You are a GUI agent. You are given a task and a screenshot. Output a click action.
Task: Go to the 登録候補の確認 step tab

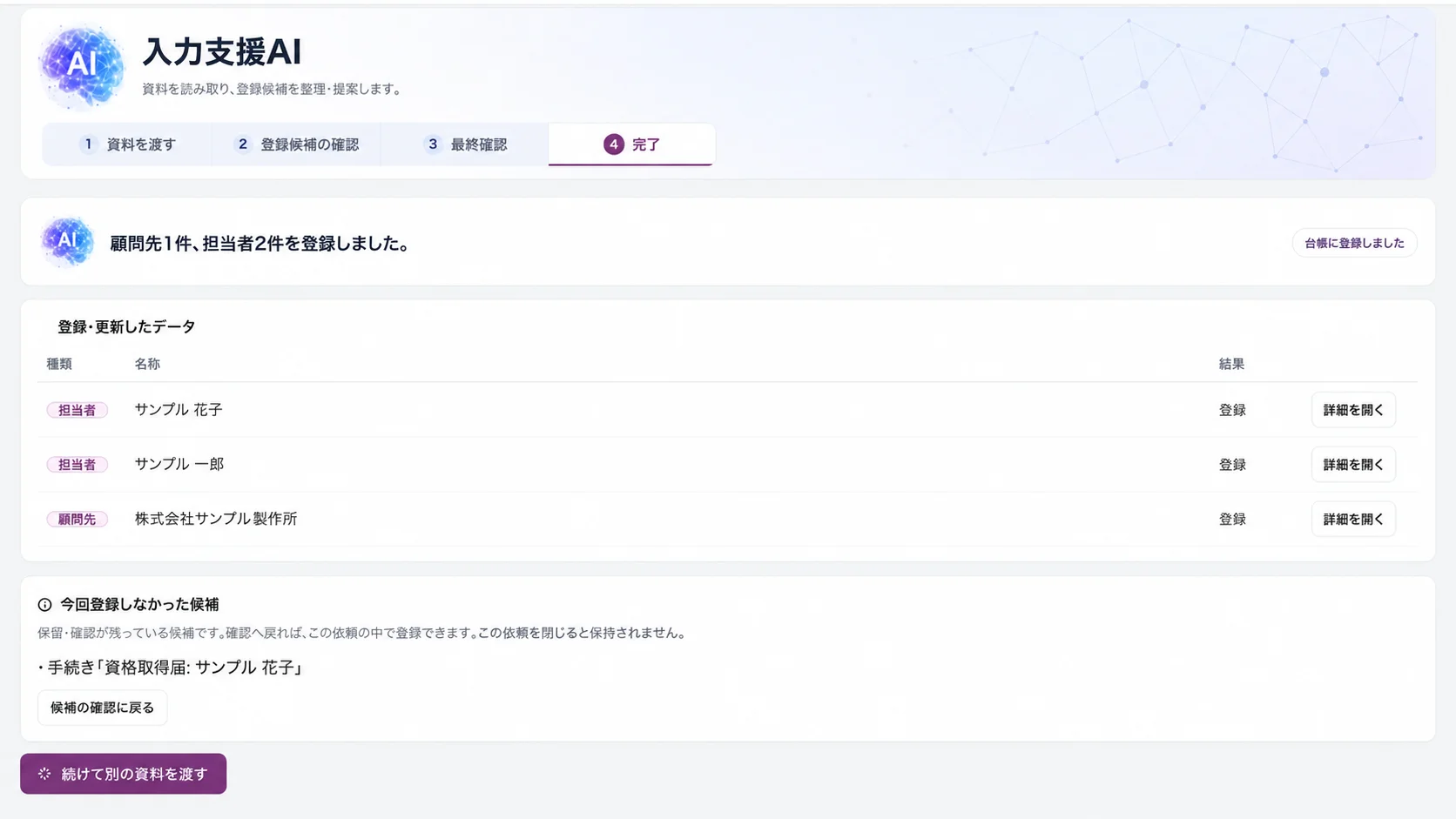pos(296,144)
